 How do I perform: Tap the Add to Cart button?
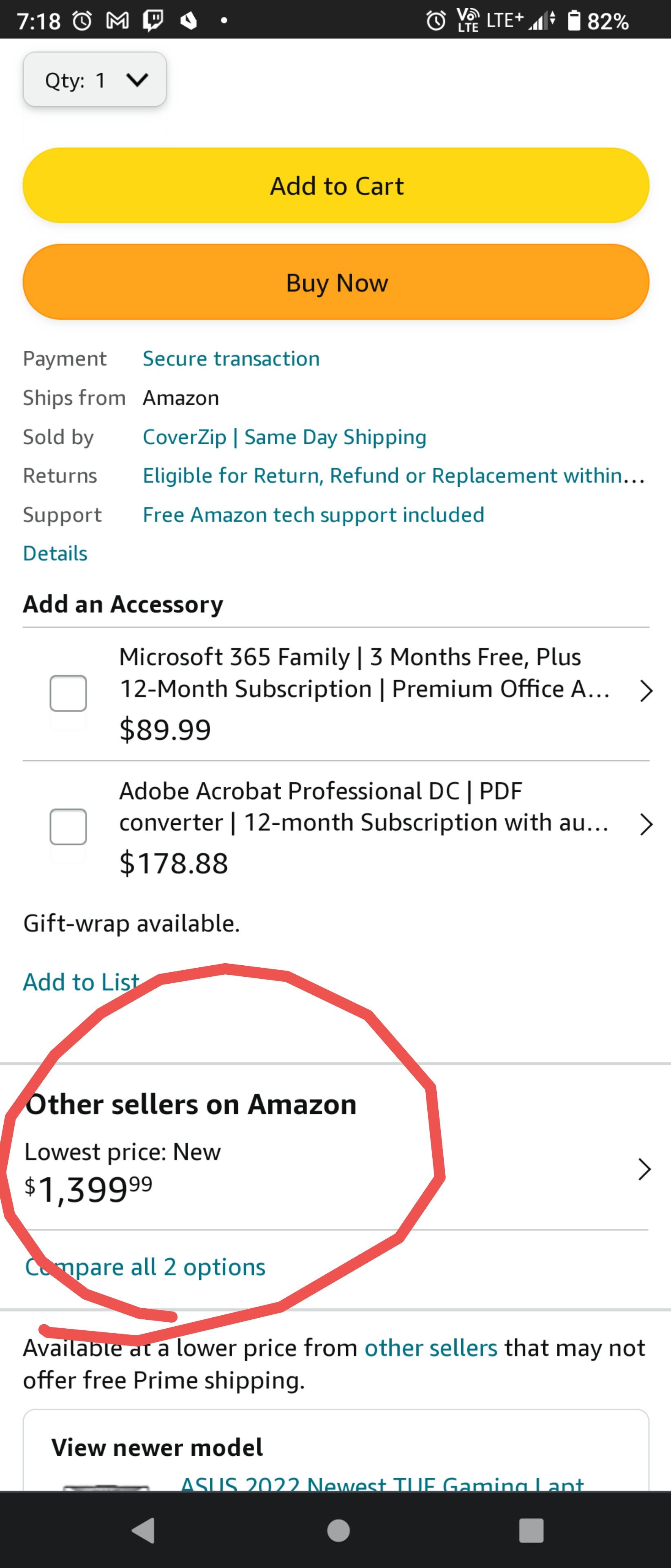(x=336, y=185)
